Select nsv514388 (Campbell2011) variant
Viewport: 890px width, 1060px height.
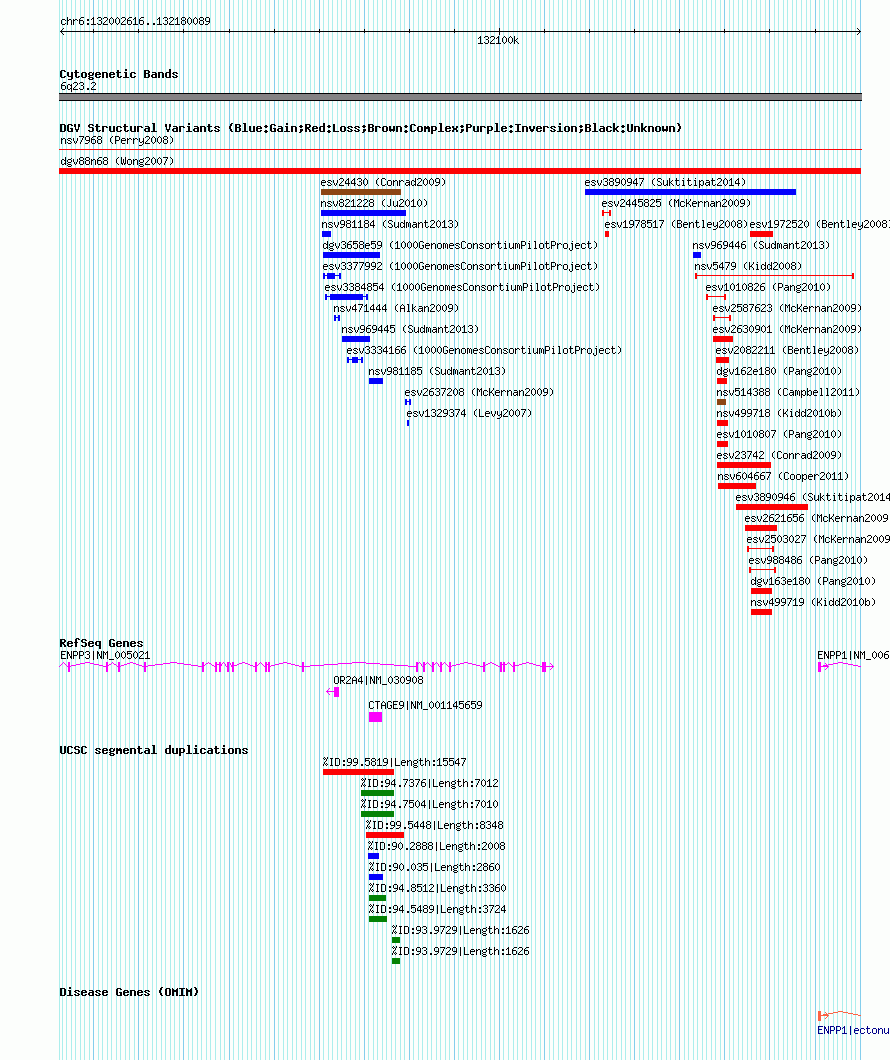788,392
